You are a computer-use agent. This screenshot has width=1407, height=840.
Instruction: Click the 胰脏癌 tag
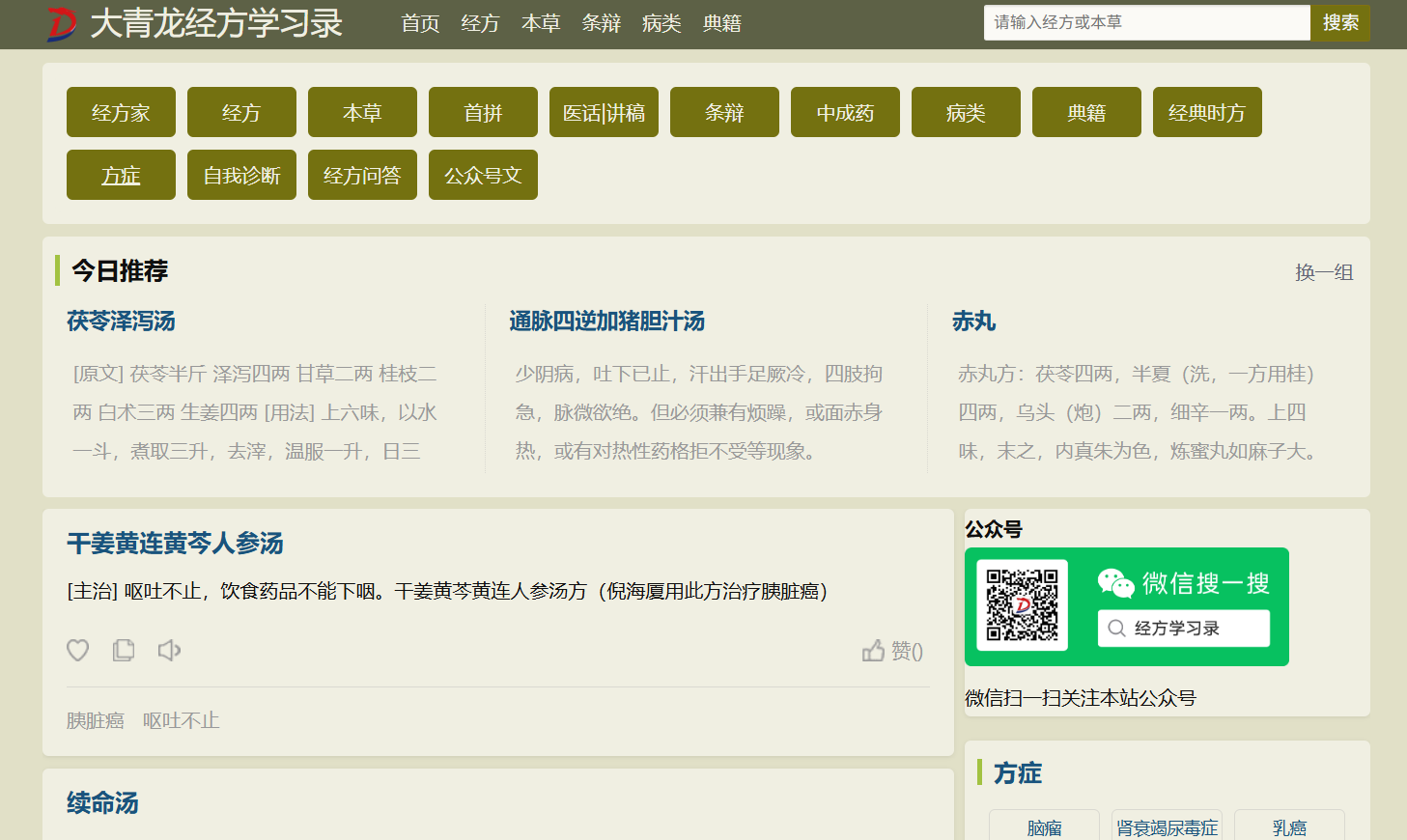(96, 721)
